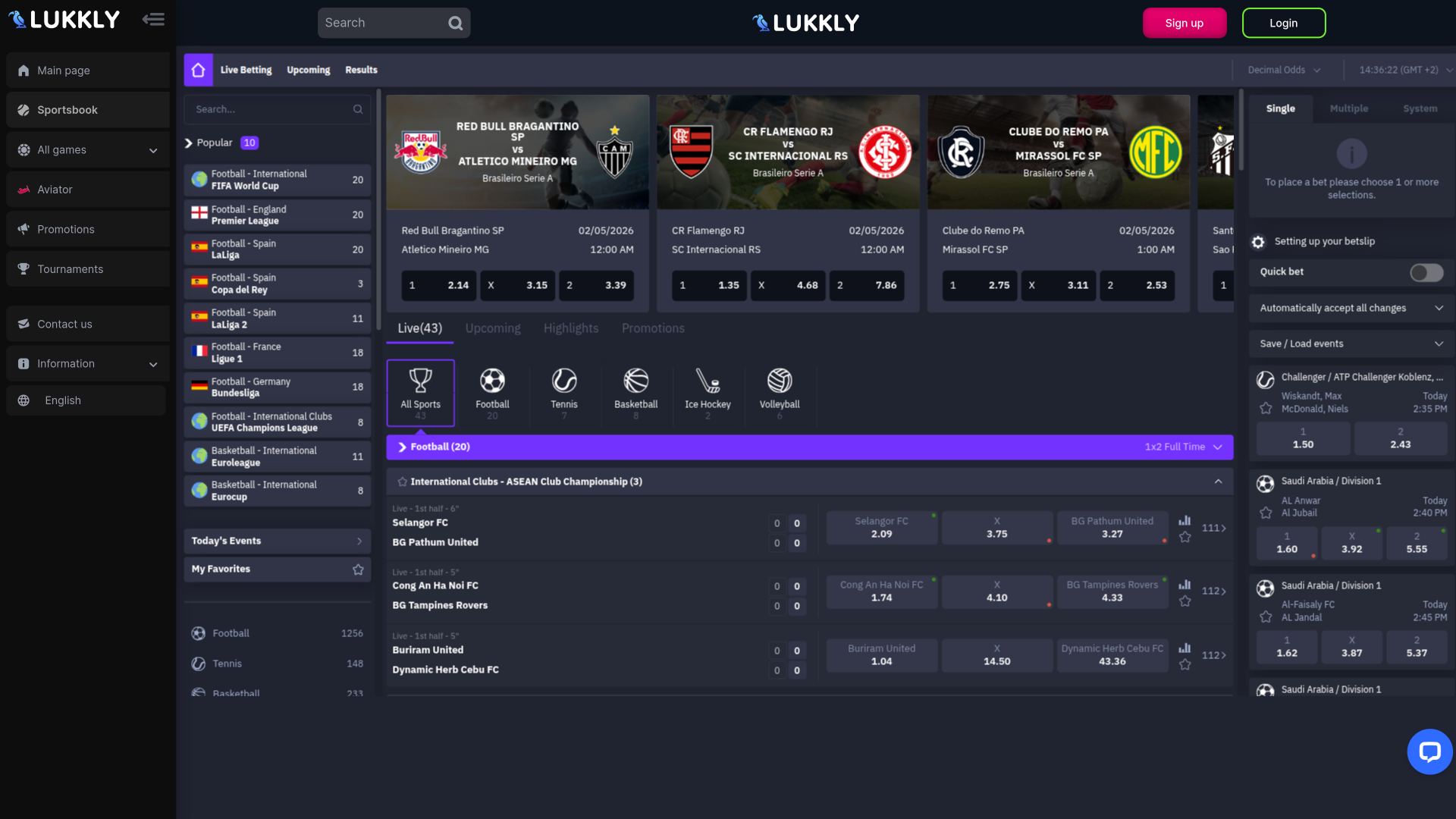The height and width of the screenshot is (819, 1456).
Task: Select the Aviator game icon in sidebar
Action: click(x=23, y=189)
